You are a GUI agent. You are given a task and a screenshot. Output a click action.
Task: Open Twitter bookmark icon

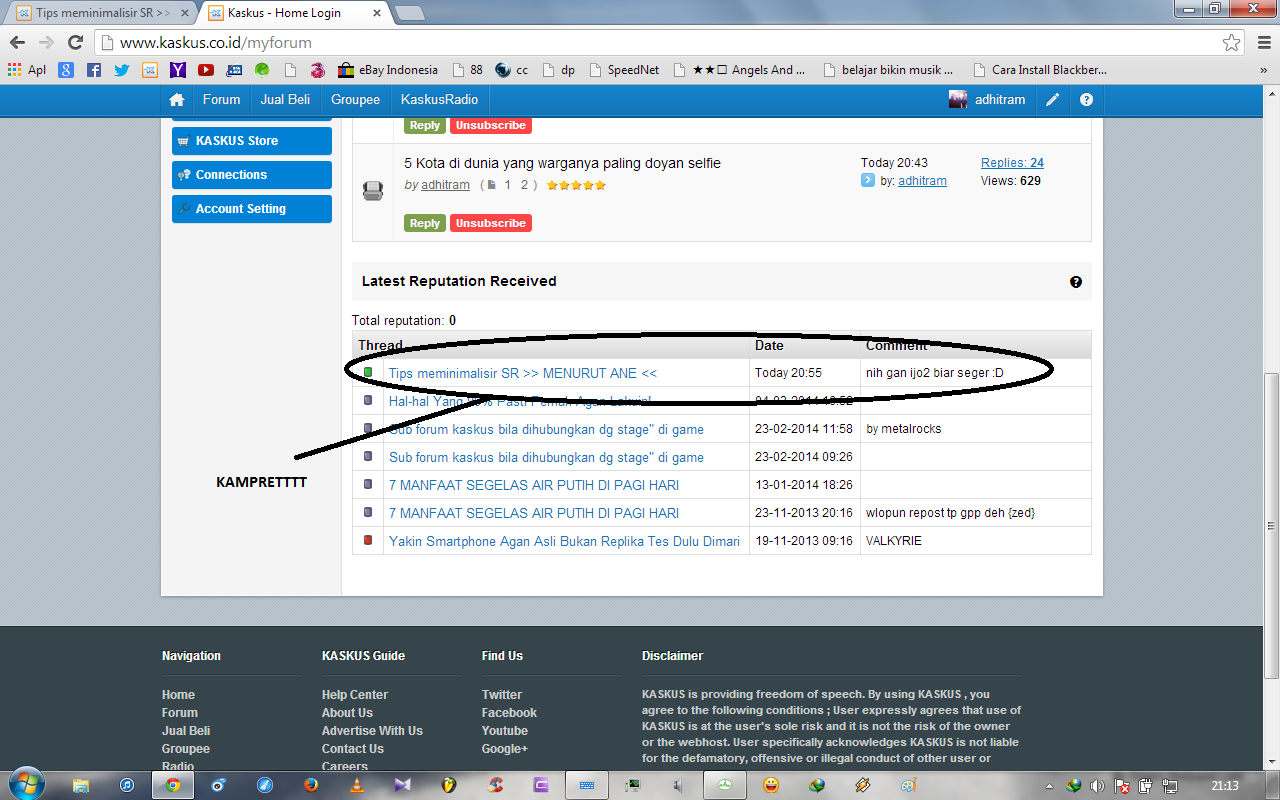point(122,70)
